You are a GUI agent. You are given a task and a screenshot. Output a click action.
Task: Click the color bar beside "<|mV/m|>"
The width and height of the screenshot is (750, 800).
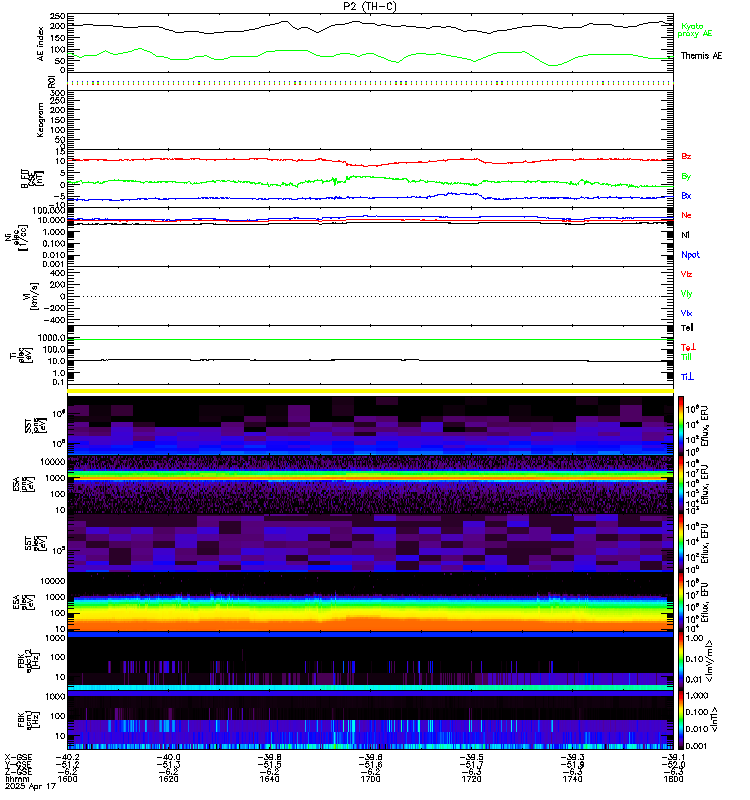tap(681, 661)
